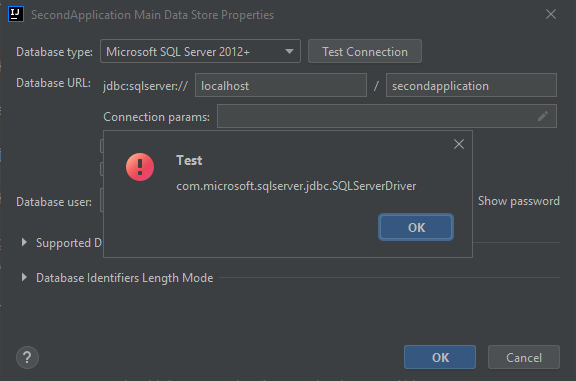Click the com.microsoft.sqlserver.jdbc.SQLServerDriver error message
The width and height of the screenshot is (576, 381).
tap(296, 186)
